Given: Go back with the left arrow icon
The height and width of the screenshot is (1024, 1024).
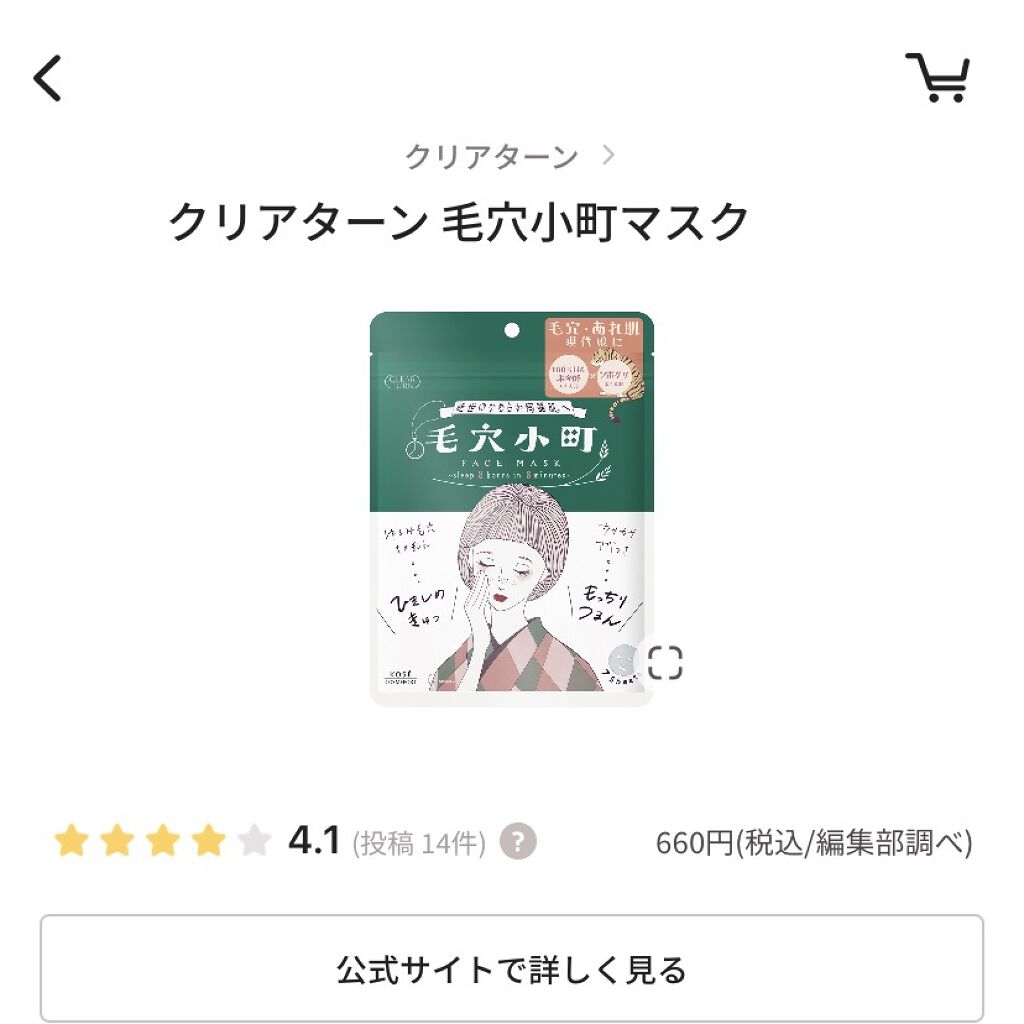Looking at the screenshot, I should click(x=48, y=78).
